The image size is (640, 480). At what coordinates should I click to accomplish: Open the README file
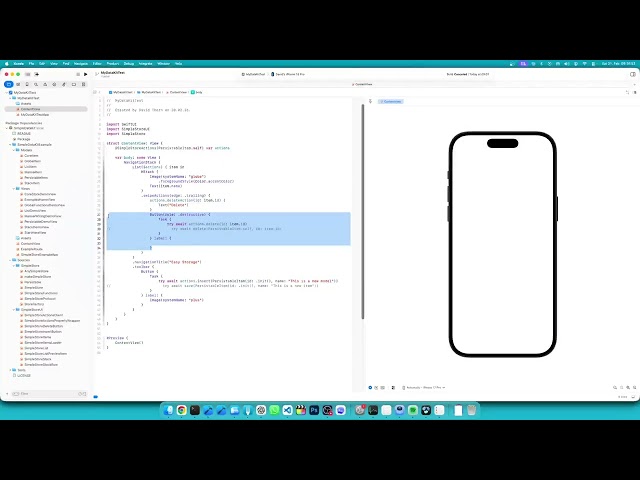pos(24,133)
